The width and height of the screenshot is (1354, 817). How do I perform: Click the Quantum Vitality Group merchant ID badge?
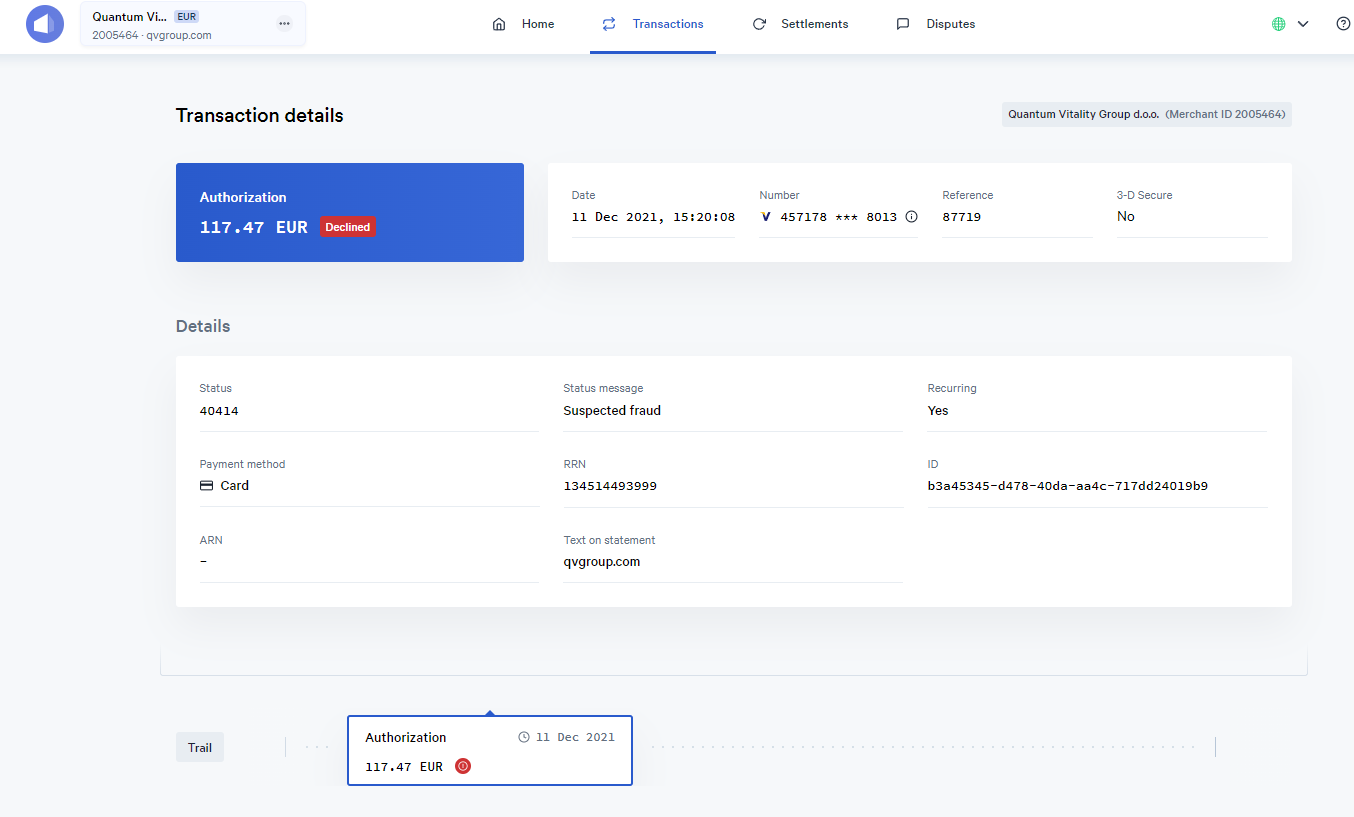coord(1146,115)
